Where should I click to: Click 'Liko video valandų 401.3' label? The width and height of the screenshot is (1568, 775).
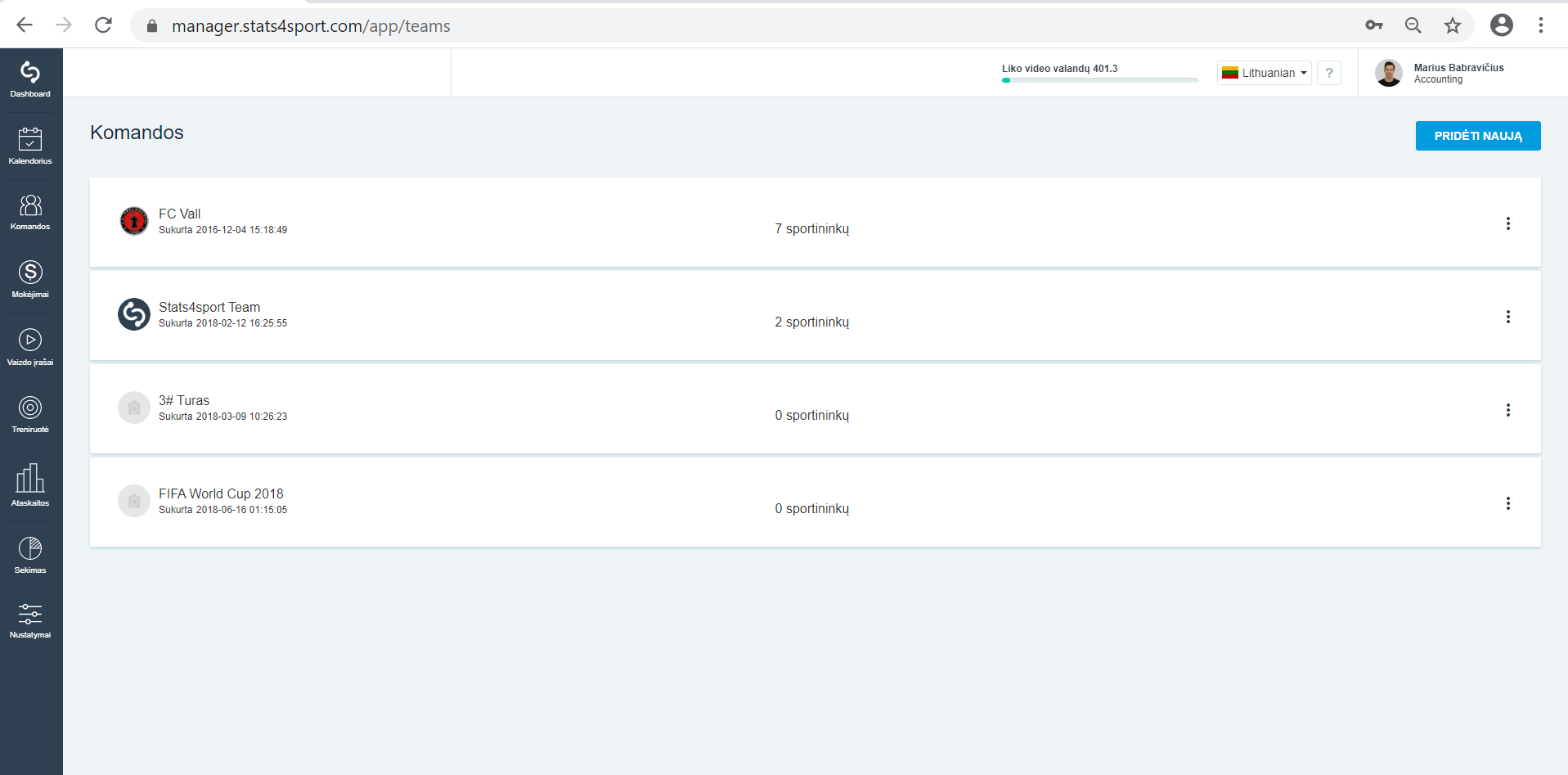pos(1060,69)
